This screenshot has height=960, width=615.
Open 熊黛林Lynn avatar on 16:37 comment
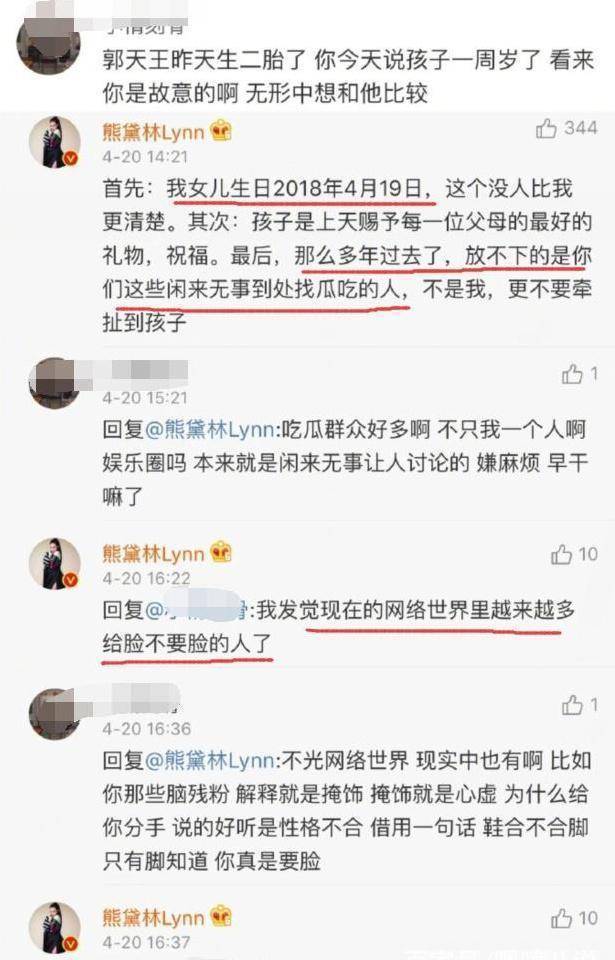click(55, 928)
